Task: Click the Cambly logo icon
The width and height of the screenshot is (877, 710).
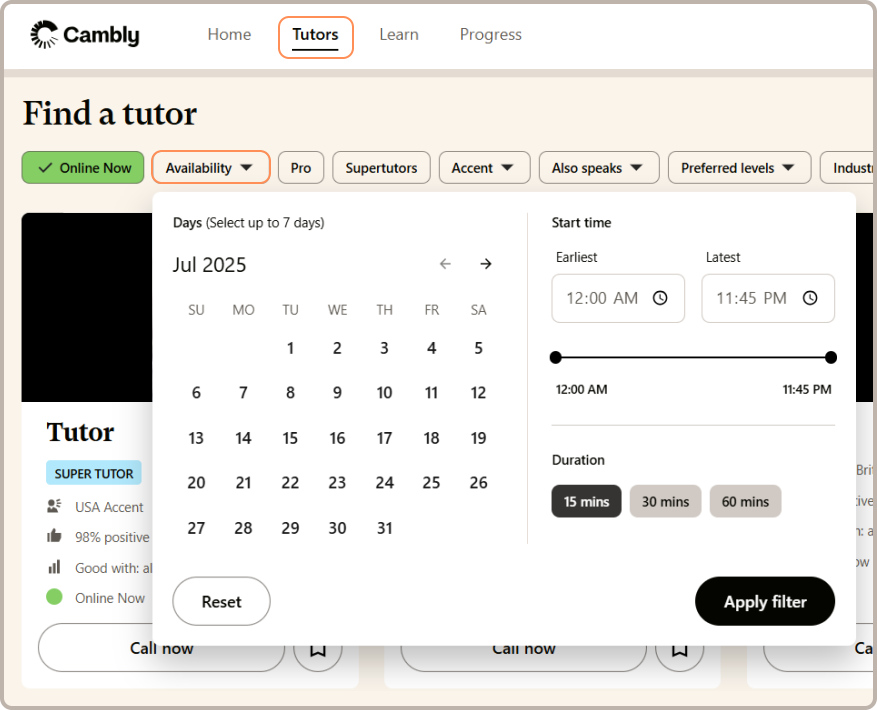Action: [x=44, y=35]
